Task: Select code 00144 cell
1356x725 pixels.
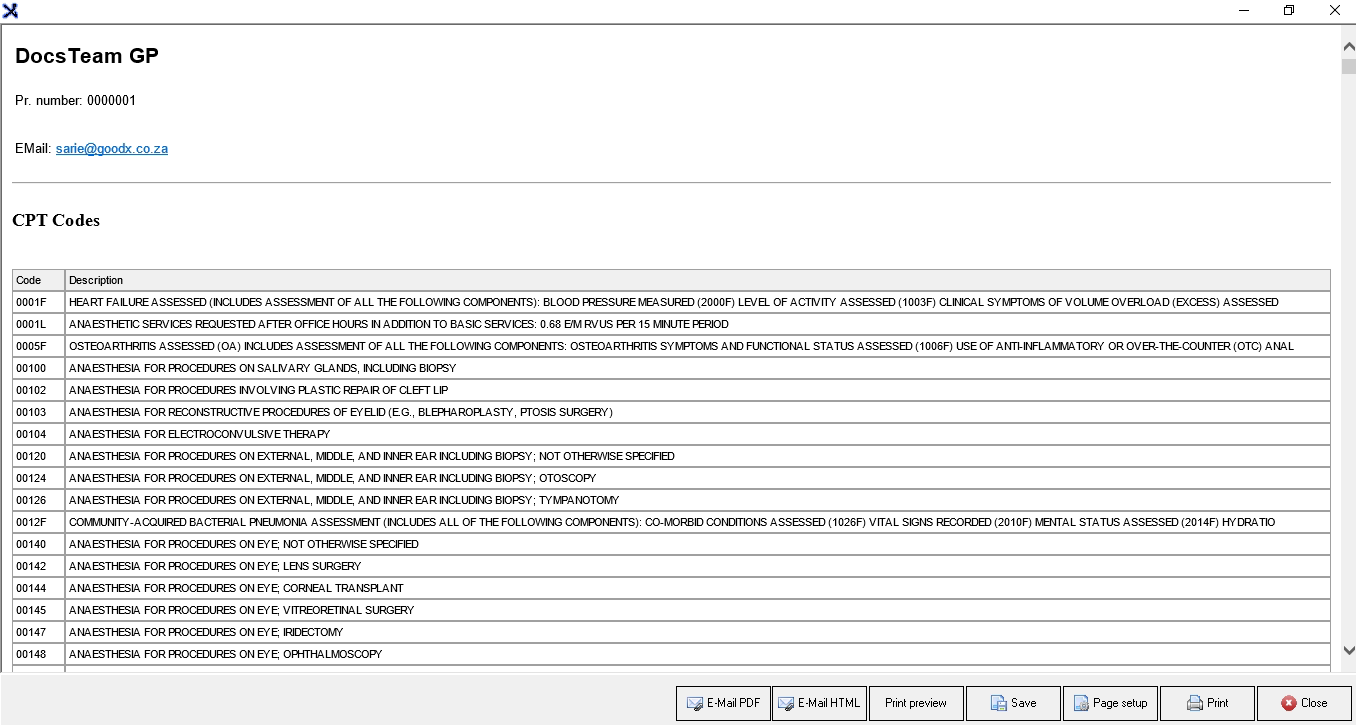Action: (x=39, y=588)
